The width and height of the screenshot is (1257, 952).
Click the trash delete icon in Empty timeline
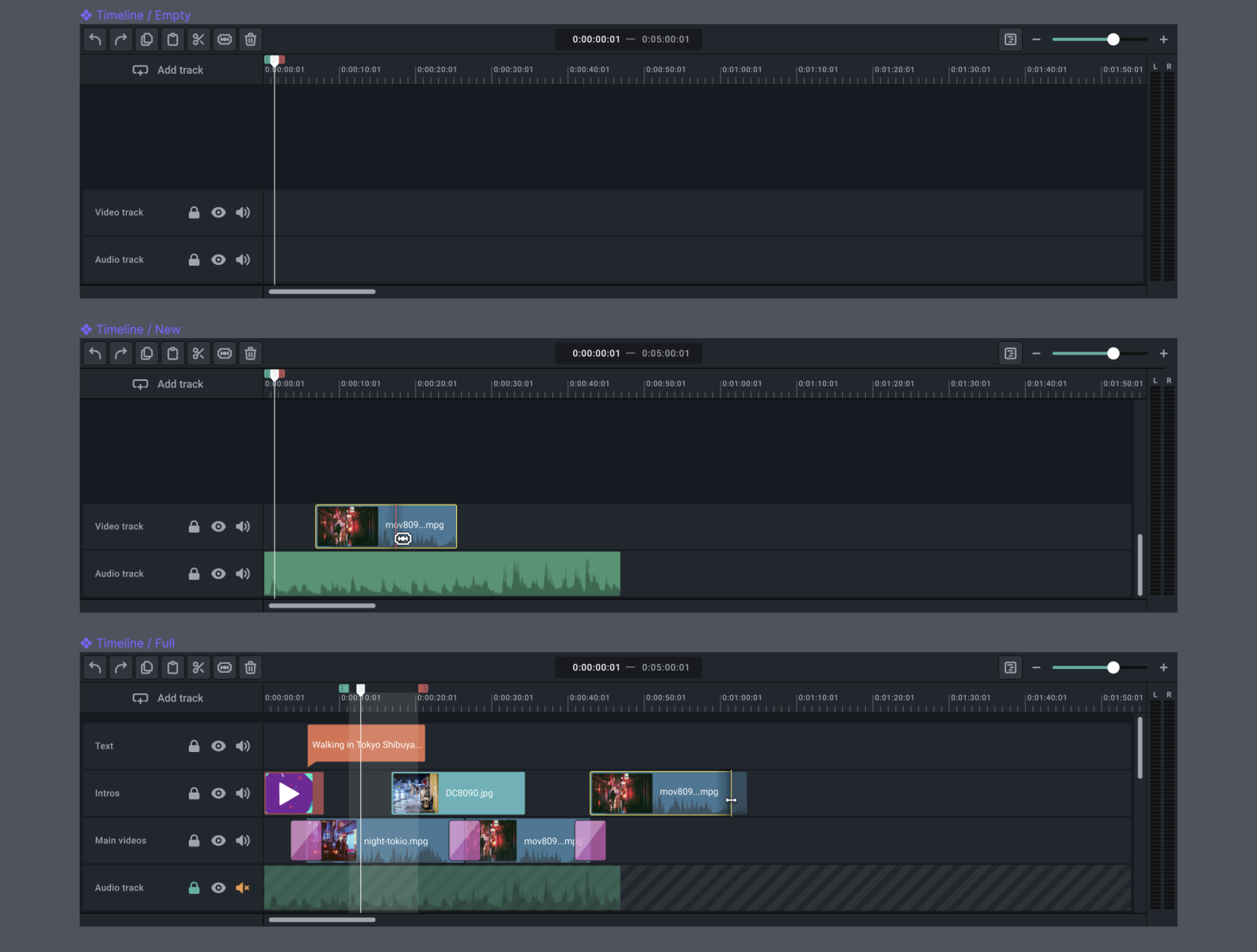click(x=251, y=39)
